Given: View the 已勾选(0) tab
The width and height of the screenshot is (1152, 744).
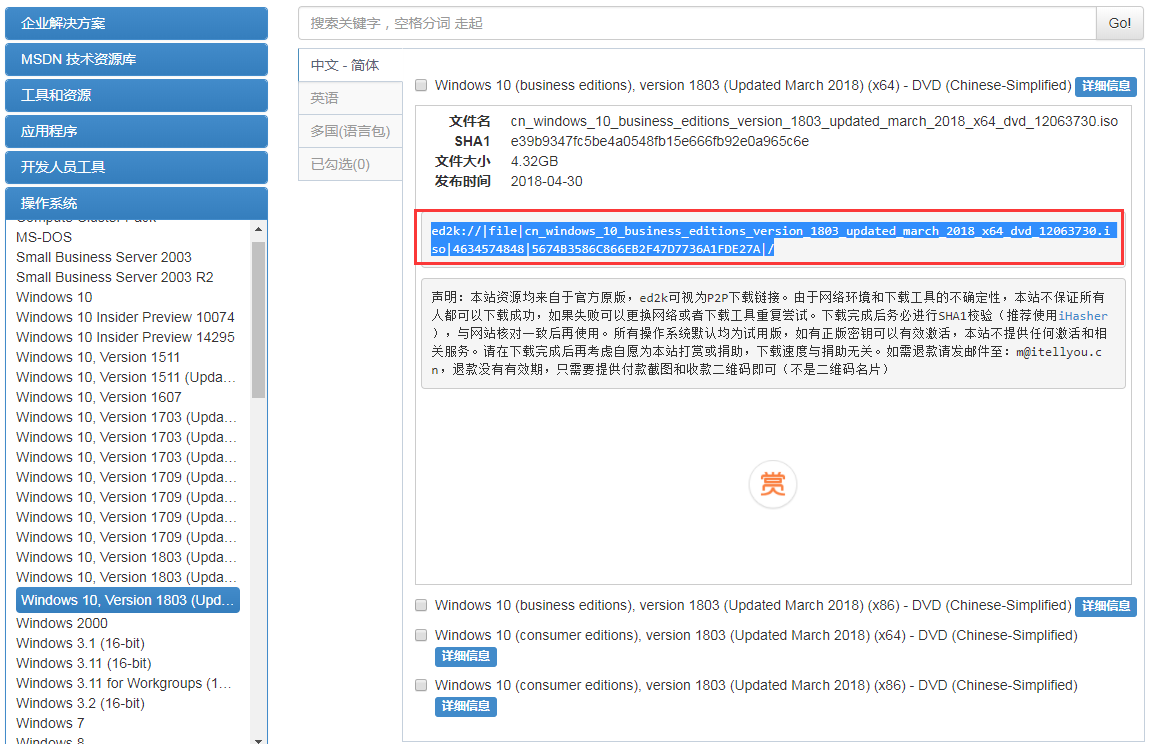Looking at the screenshot, I should point(340,162).
